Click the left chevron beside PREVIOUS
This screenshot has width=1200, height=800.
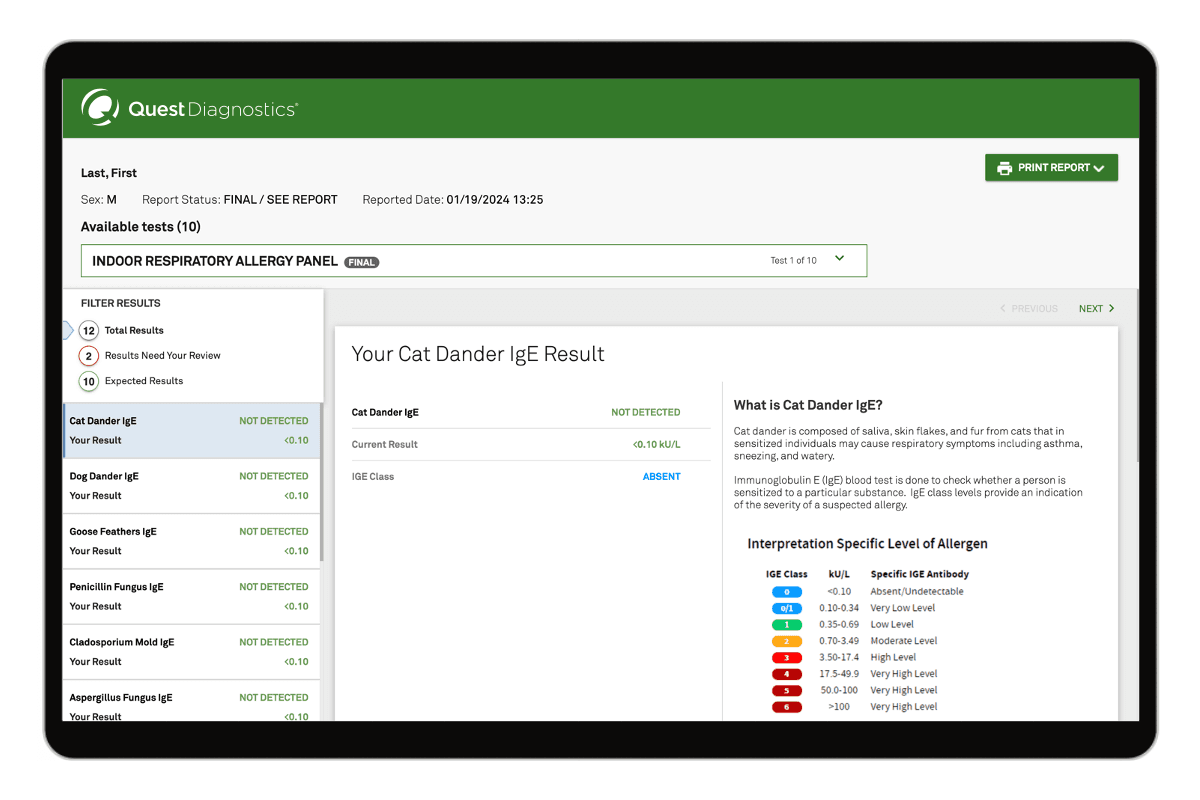[x=1003, y=309]
